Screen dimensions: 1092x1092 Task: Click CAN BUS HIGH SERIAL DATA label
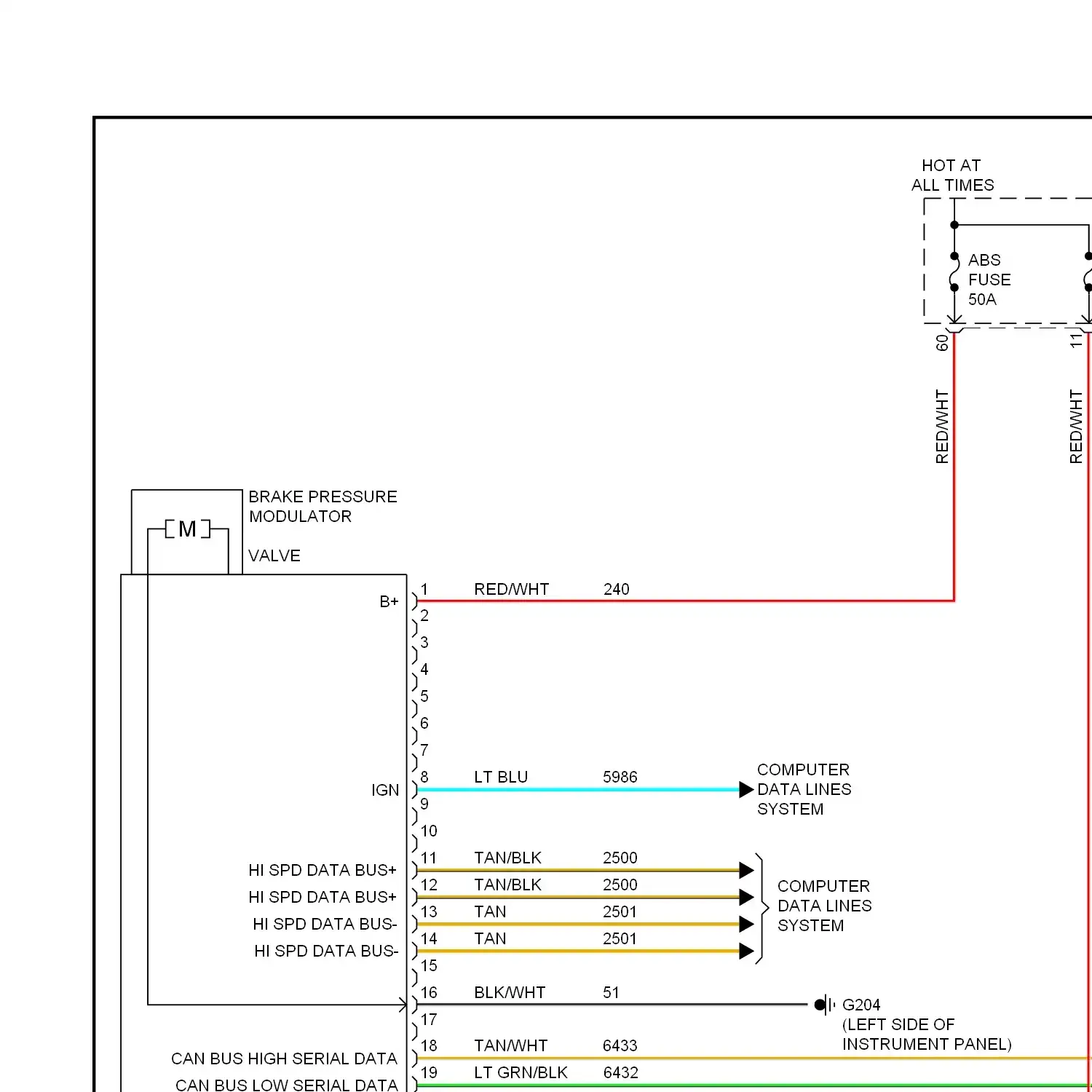click(x=284, y=1059)
